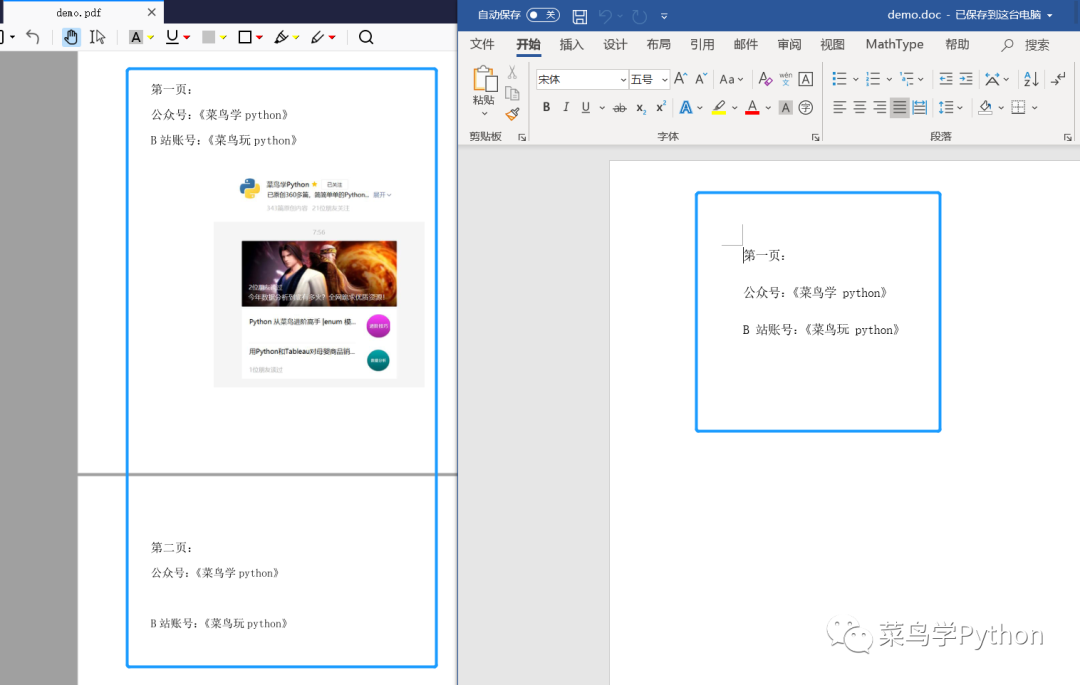Open the 引用 ribbon tab
This screenshot has width=1080, height=685.
click(702, 45)
